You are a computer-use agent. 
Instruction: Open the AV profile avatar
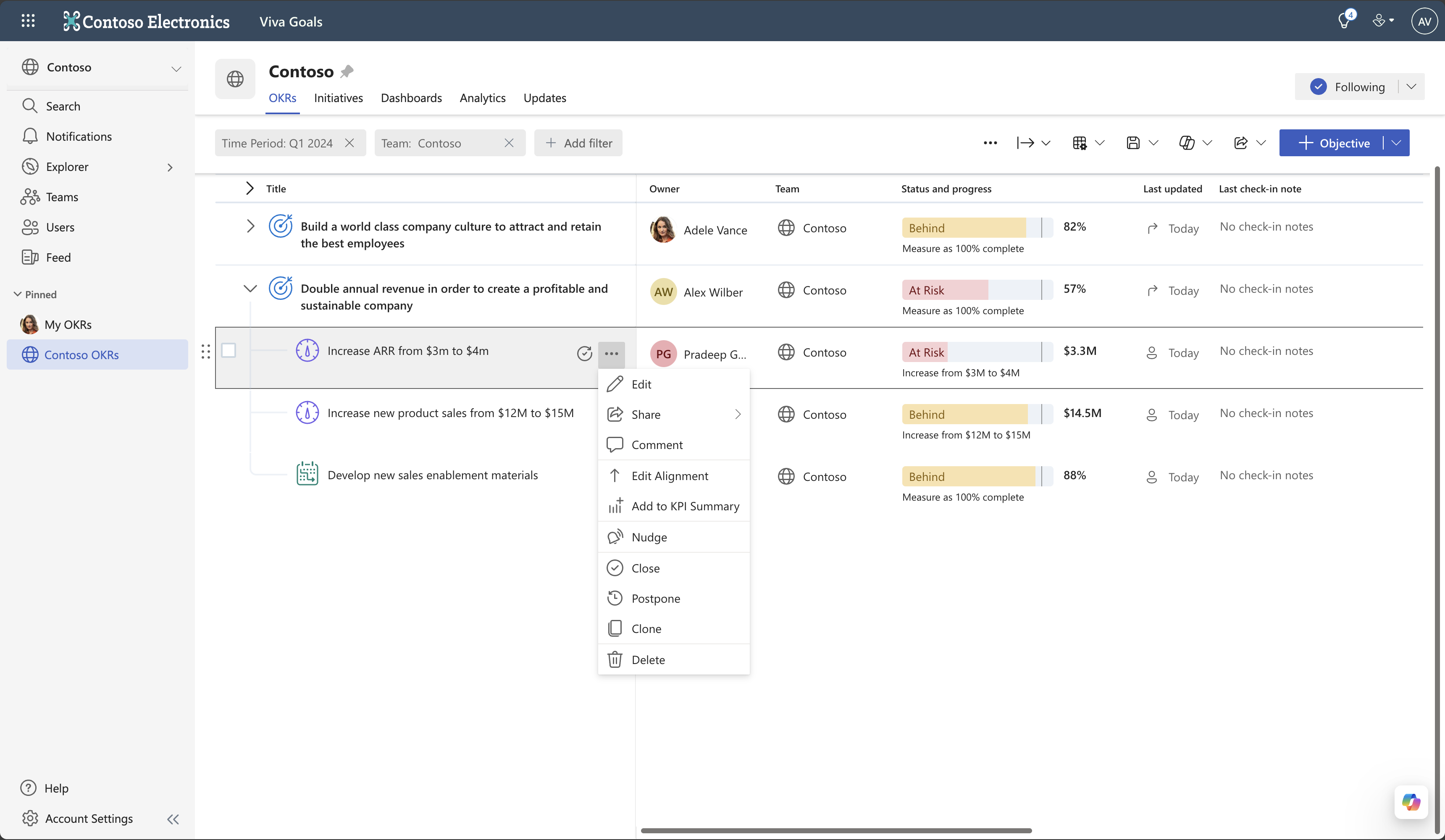tap(1424, 21)
